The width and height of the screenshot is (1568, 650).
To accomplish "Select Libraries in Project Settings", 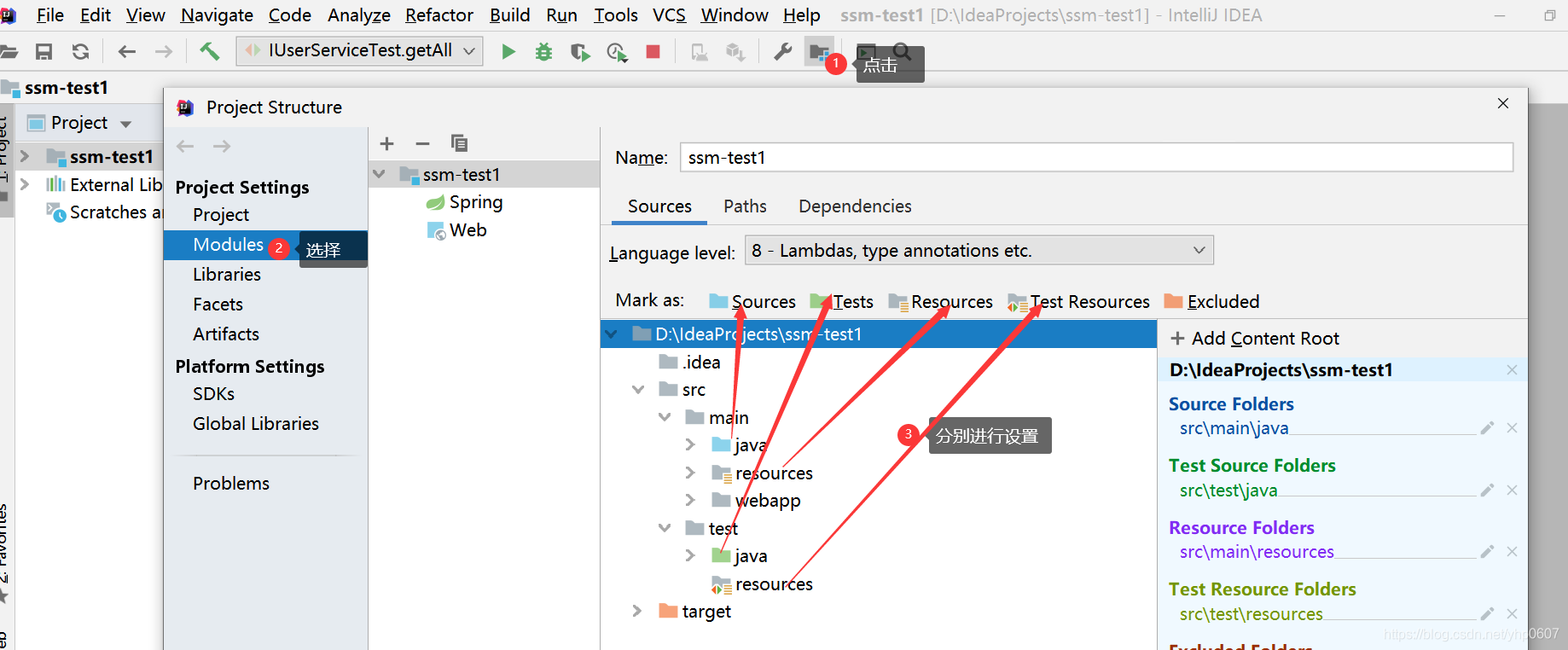I will pos(227,275).
